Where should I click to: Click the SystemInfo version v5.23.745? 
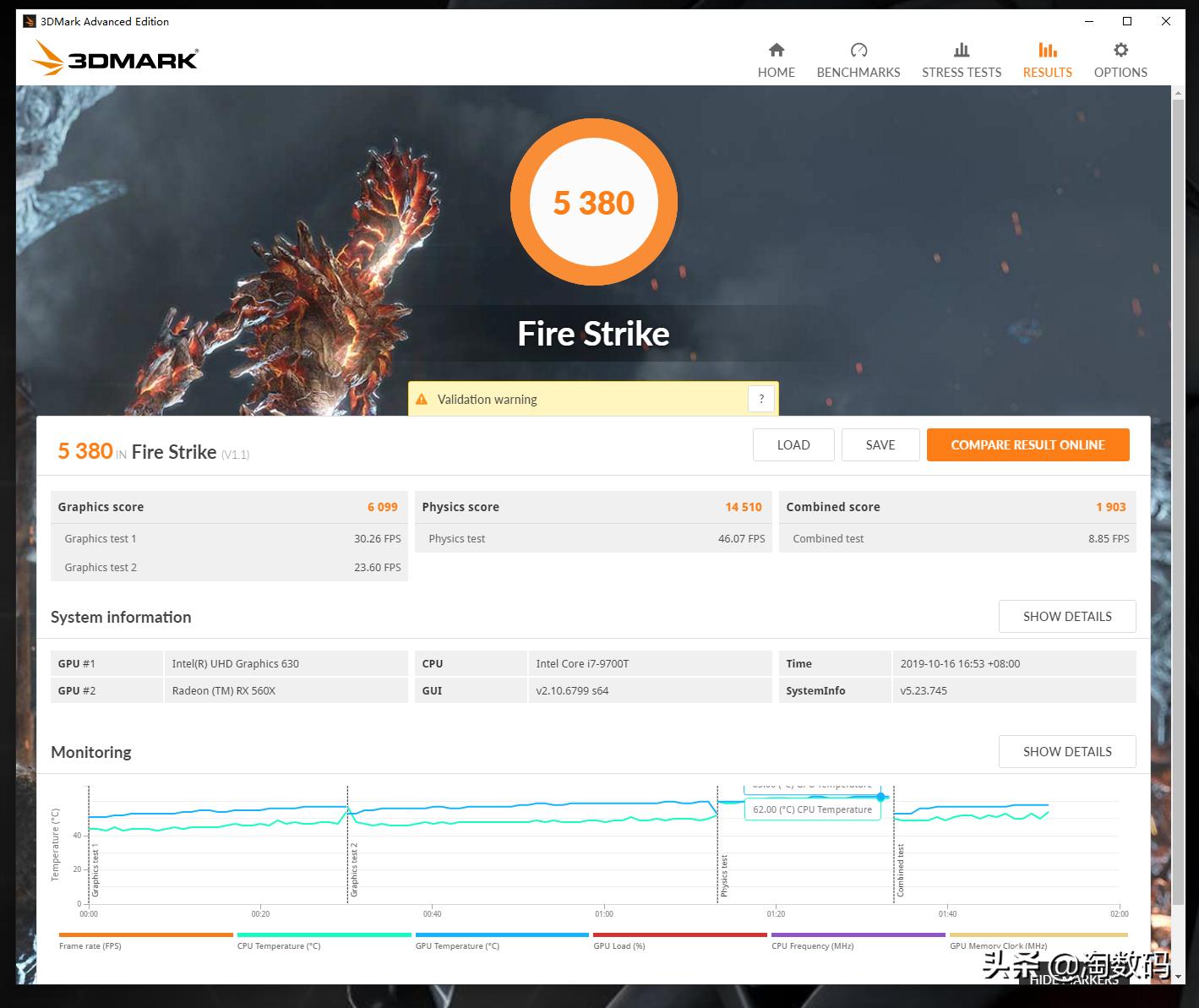[1014, 690]
